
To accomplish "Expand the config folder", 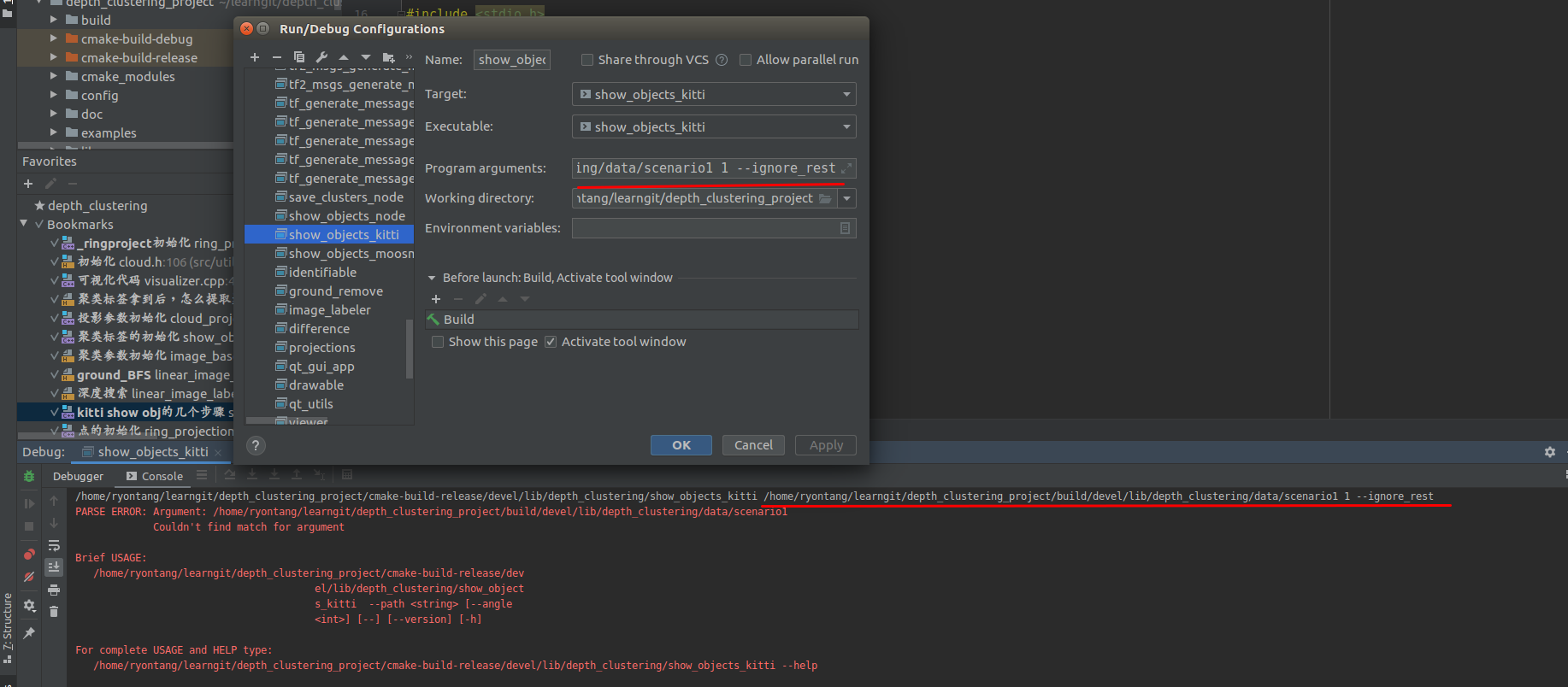I will [x=54, y=95].
